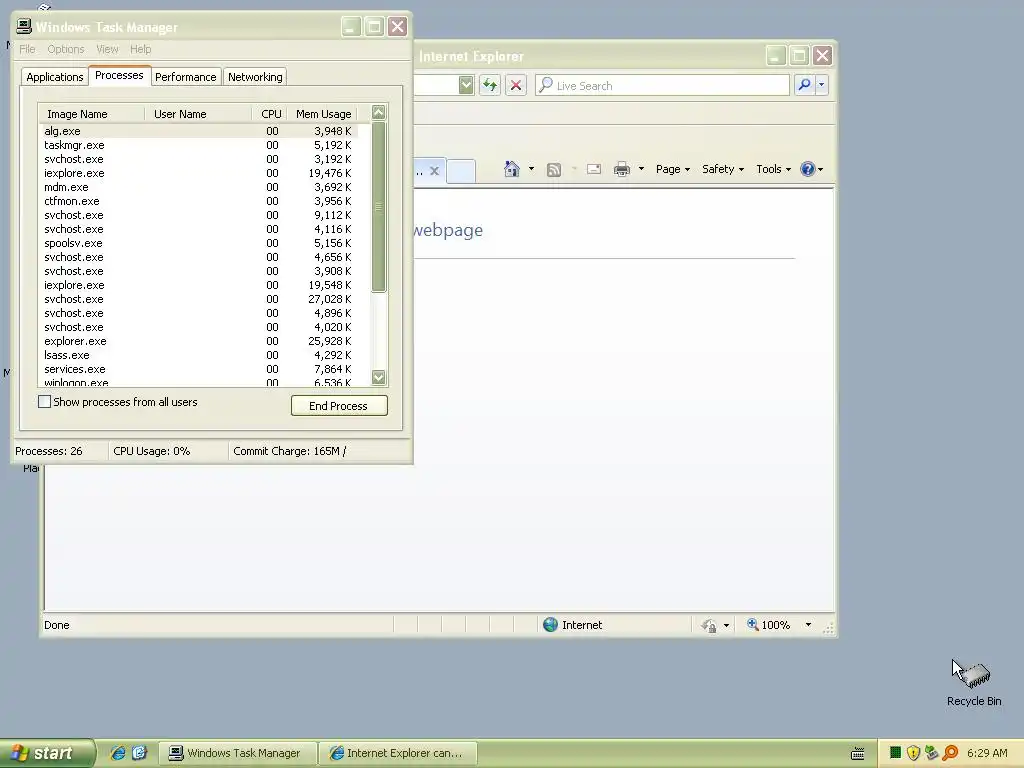Sort by User Name column header
The height and width of the screenshot is (768, 1024).
pyautogui.click(x=198, y=114)
